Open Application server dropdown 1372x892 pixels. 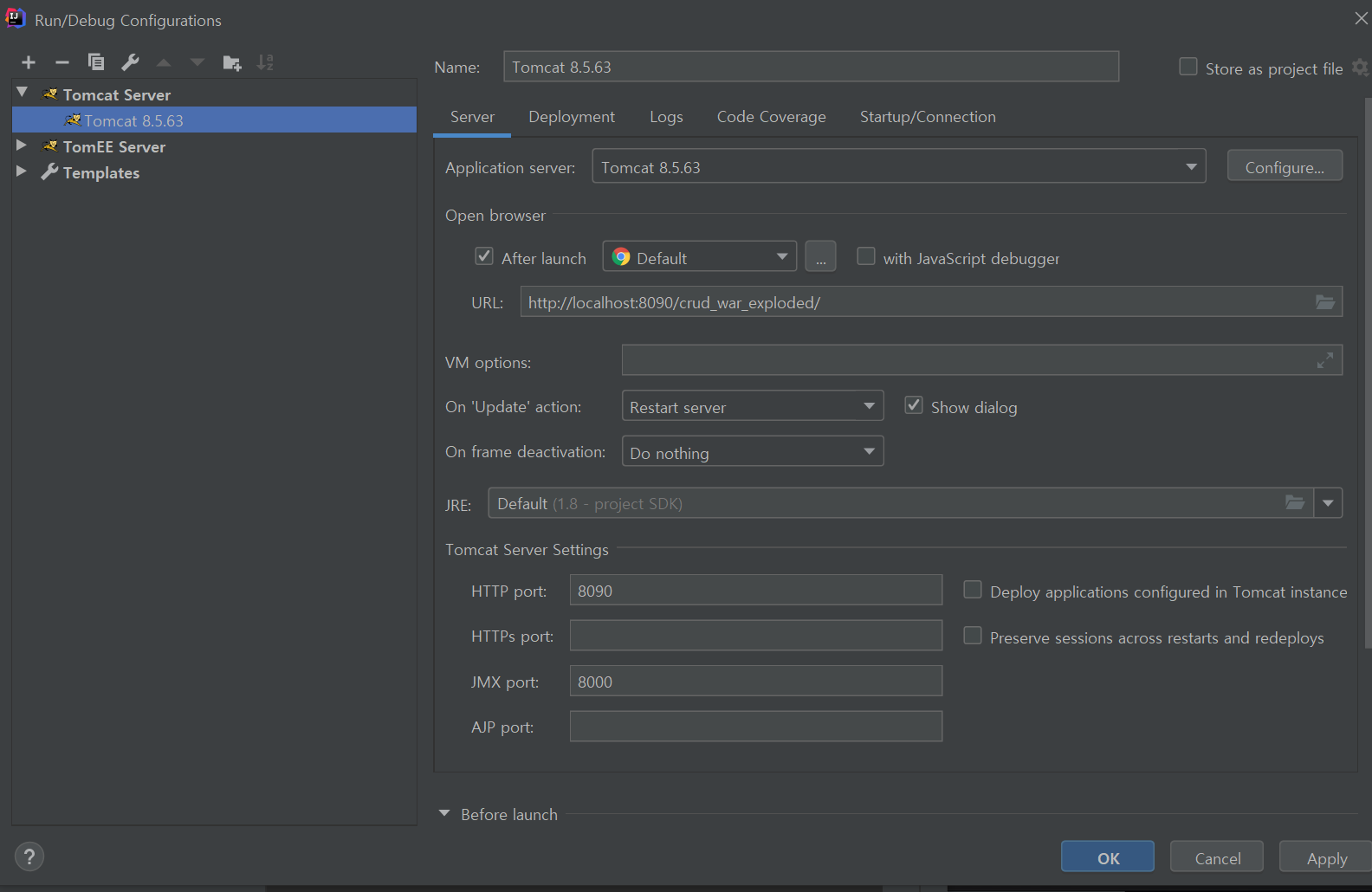point(899,166)
